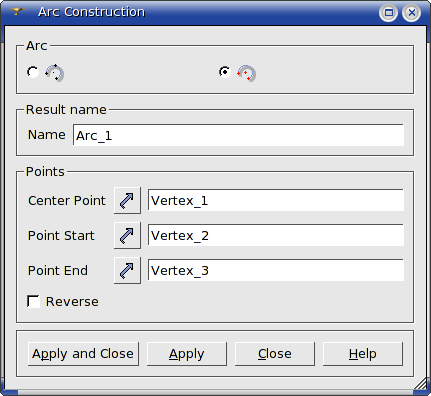Click the Close button at the bottom
Image resolution: width=431 pixels, height=396 pixels.
[275, 354]
